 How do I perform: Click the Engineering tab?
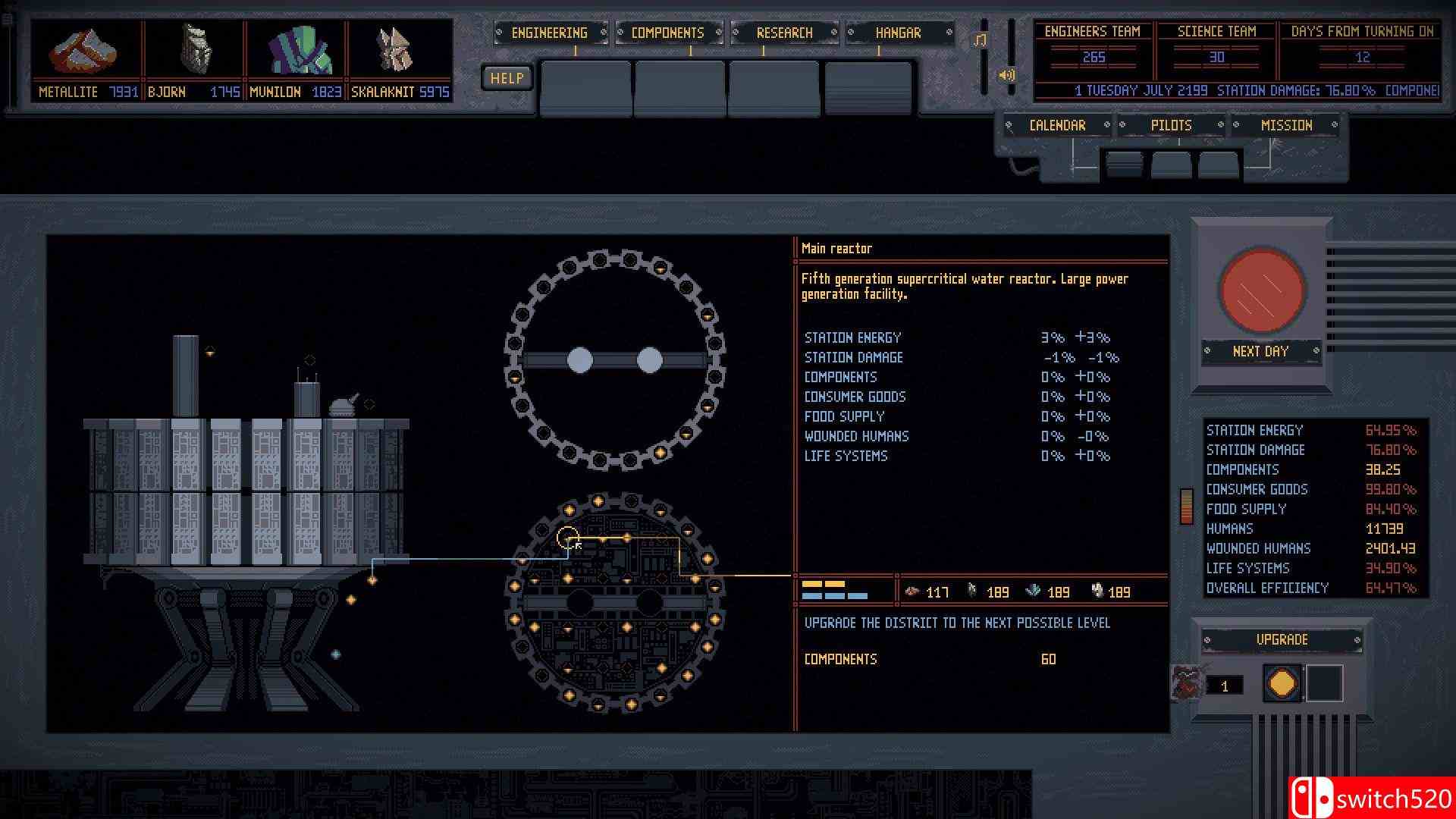(x=550, y=32)
